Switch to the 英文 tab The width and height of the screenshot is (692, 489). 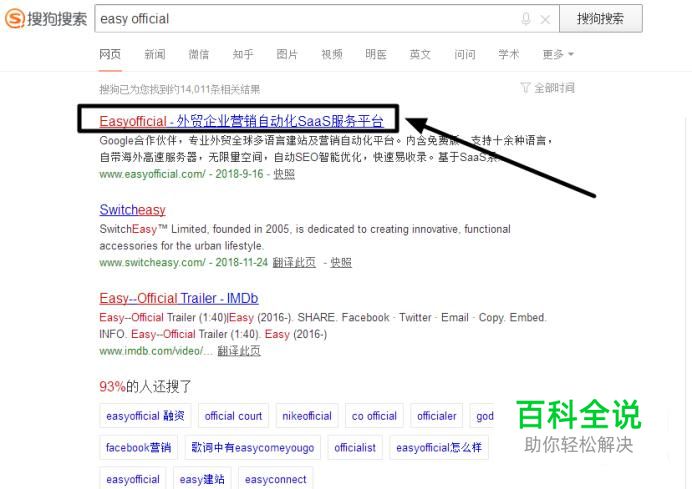tap(420, 54)
